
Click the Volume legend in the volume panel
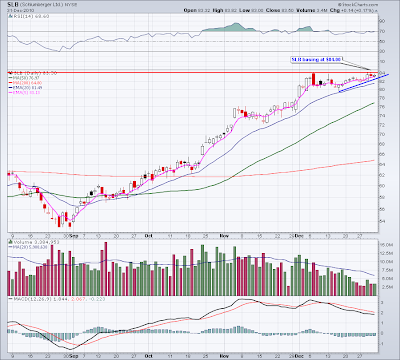tap(33, 242)
